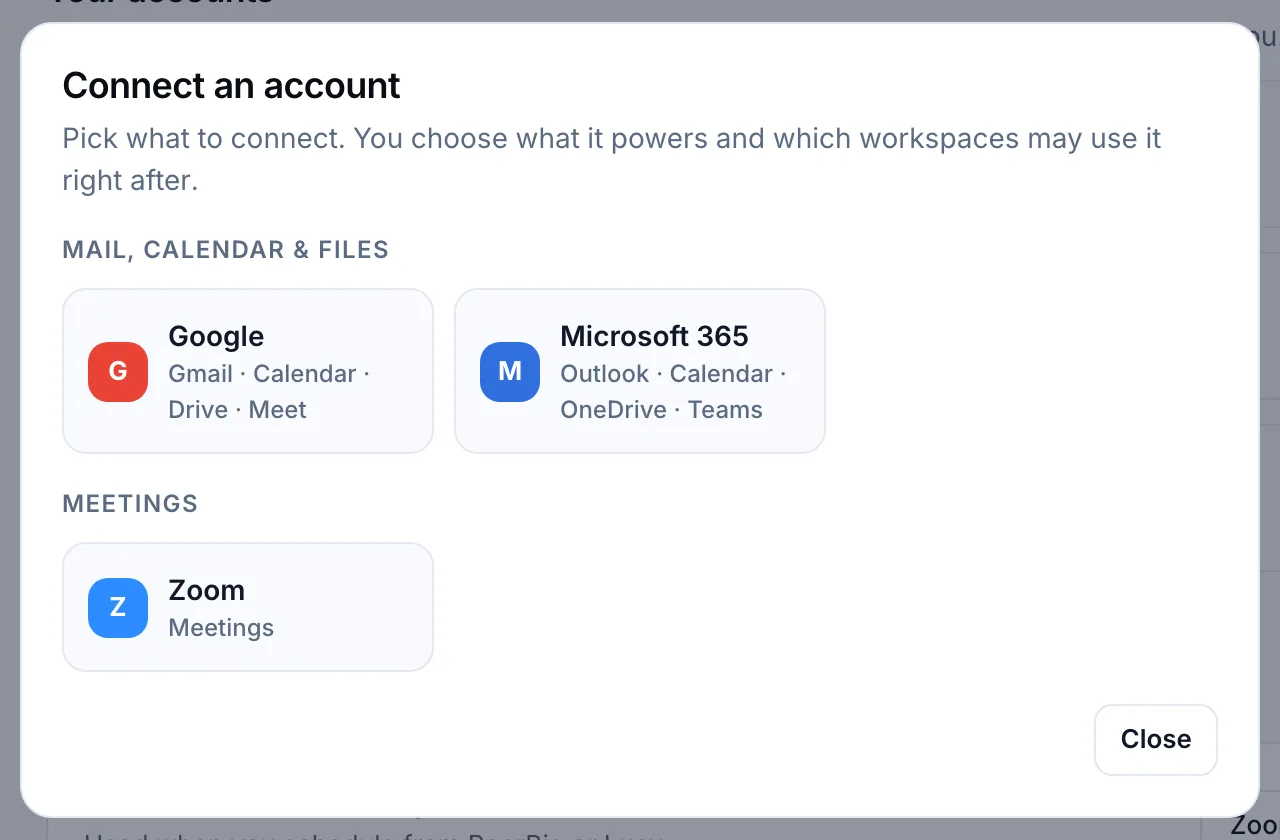
Task: Click the "Pick what to connect" helper text
Action: [612, 160]
